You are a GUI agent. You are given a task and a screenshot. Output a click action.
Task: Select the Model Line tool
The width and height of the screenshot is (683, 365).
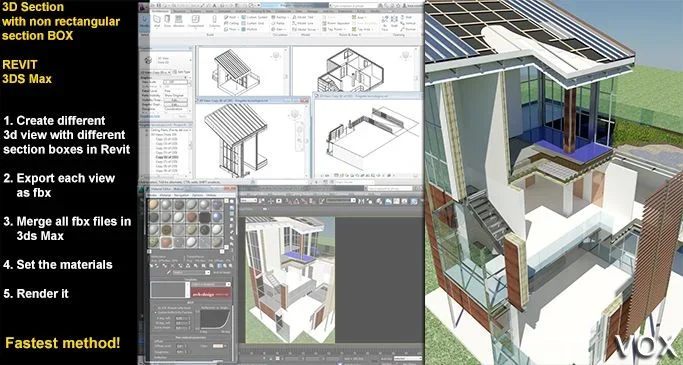click(304, 23)
